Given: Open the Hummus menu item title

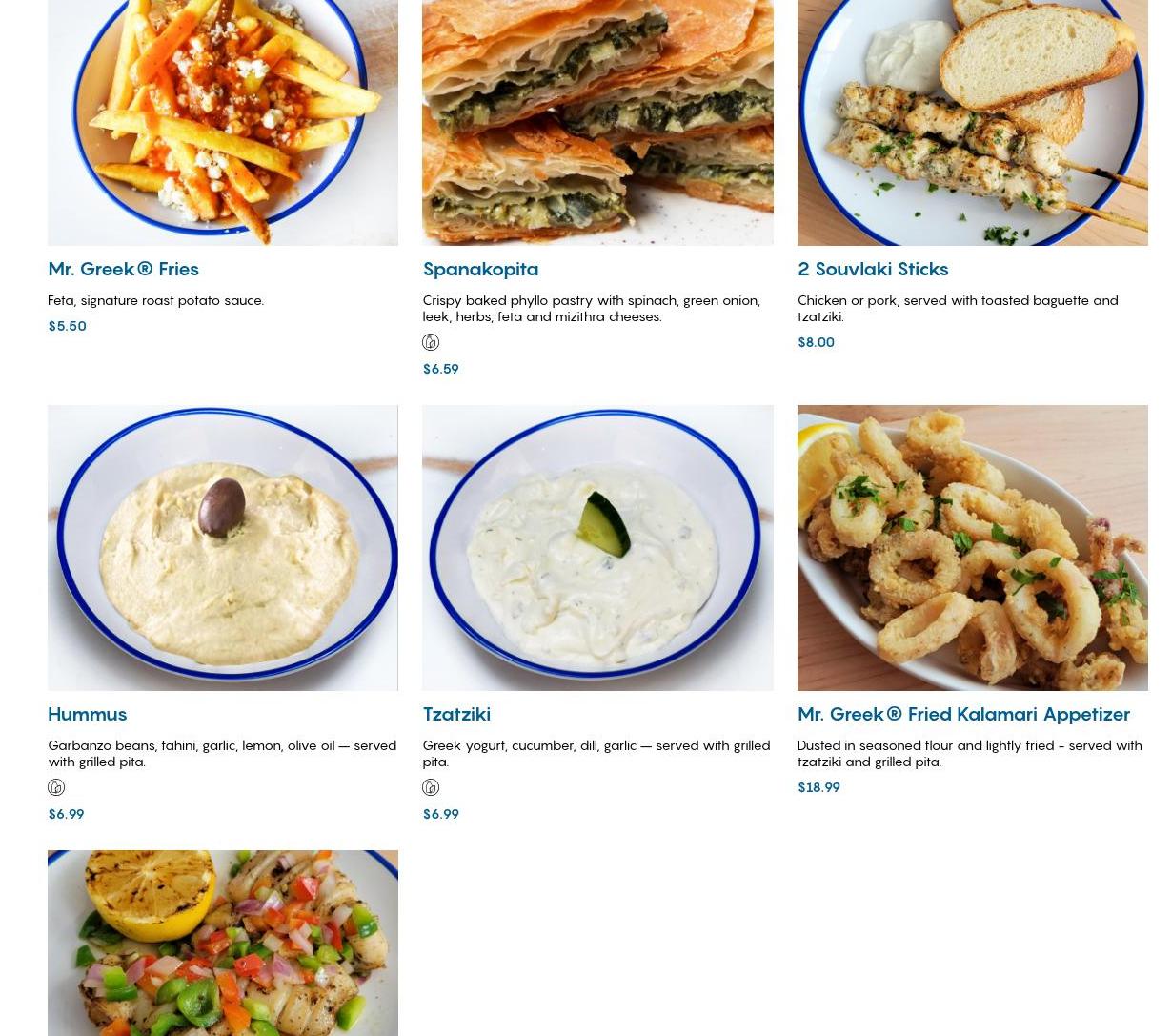Looking at the screenshot, I should 87,714.
